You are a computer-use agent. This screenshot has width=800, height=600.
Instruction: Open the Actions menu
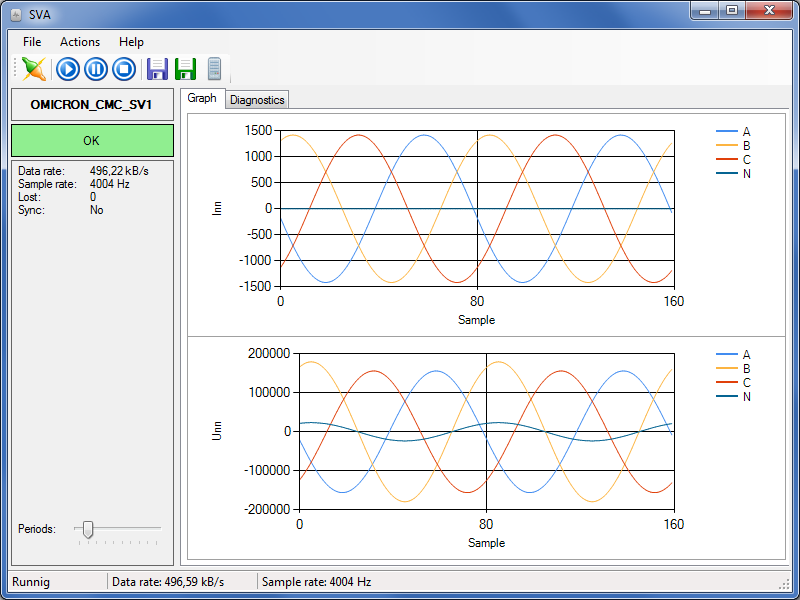tap(80, 42)
